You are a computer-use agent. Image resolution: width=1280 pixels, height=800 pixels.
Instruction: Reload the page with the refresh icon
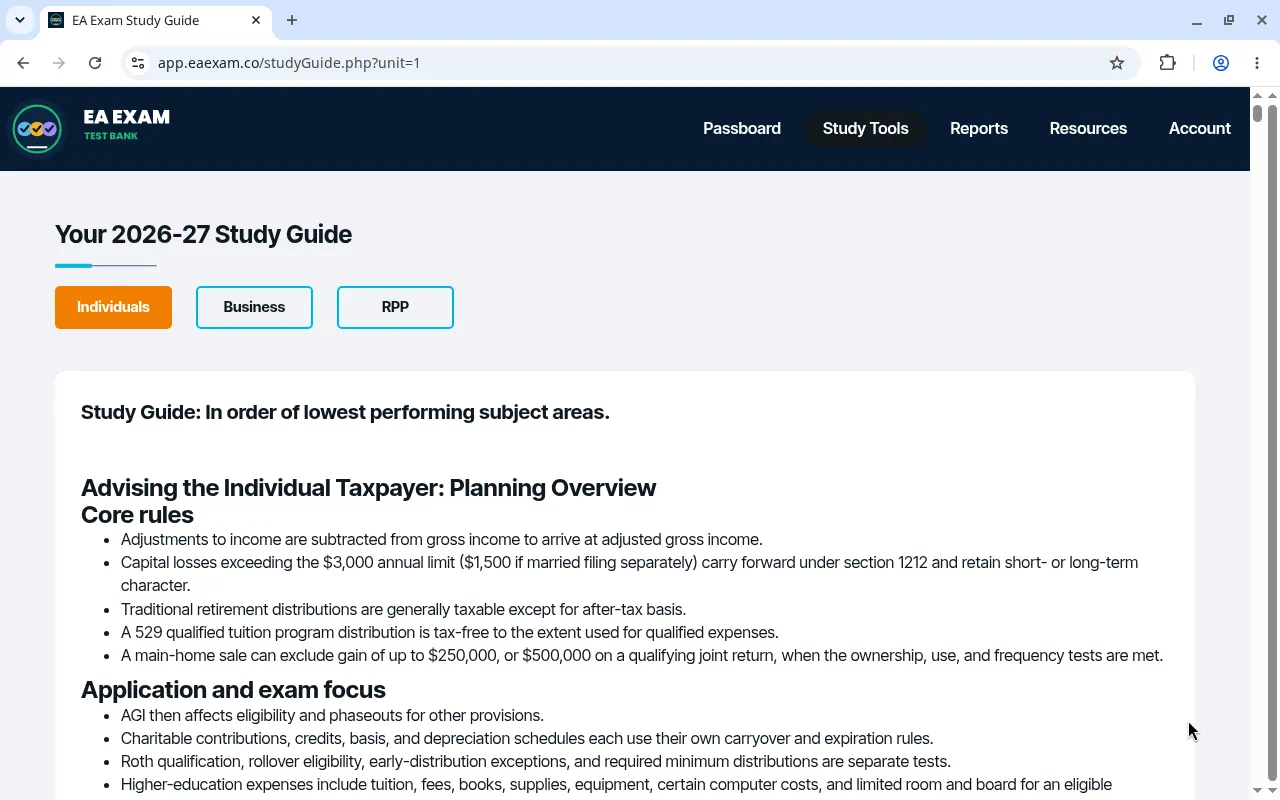point(95,63)
